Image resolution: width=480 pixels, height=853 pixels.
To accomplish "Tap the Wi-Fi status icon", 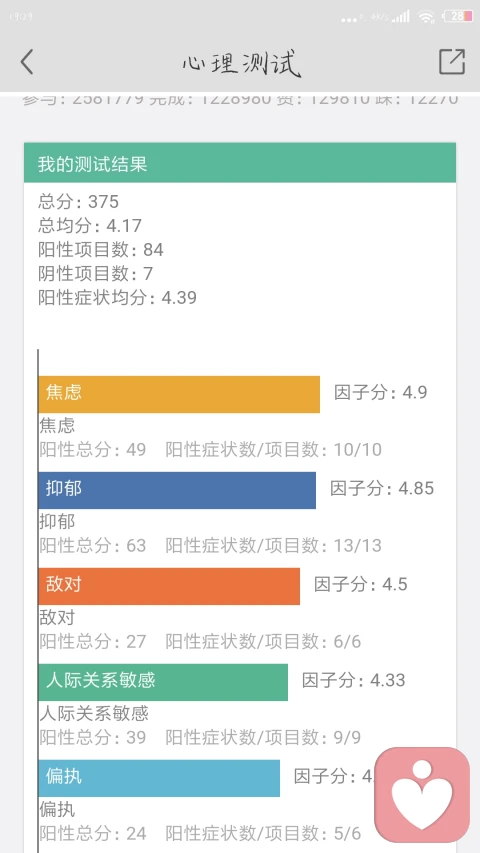I will (x=426, y=16).
